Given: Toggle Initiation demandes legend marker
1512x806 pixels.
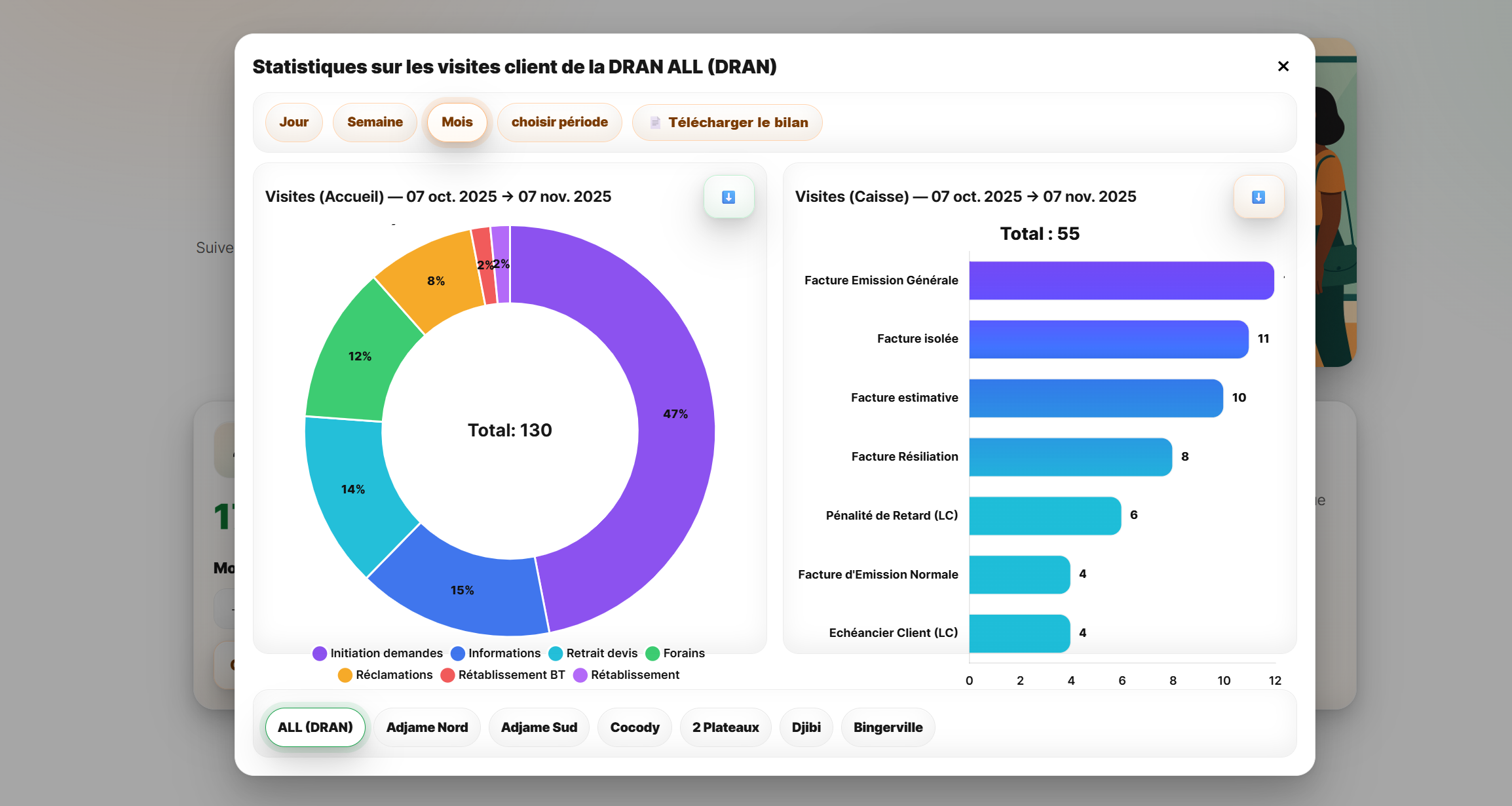Looking at the screenshot, I should point(320,653).
